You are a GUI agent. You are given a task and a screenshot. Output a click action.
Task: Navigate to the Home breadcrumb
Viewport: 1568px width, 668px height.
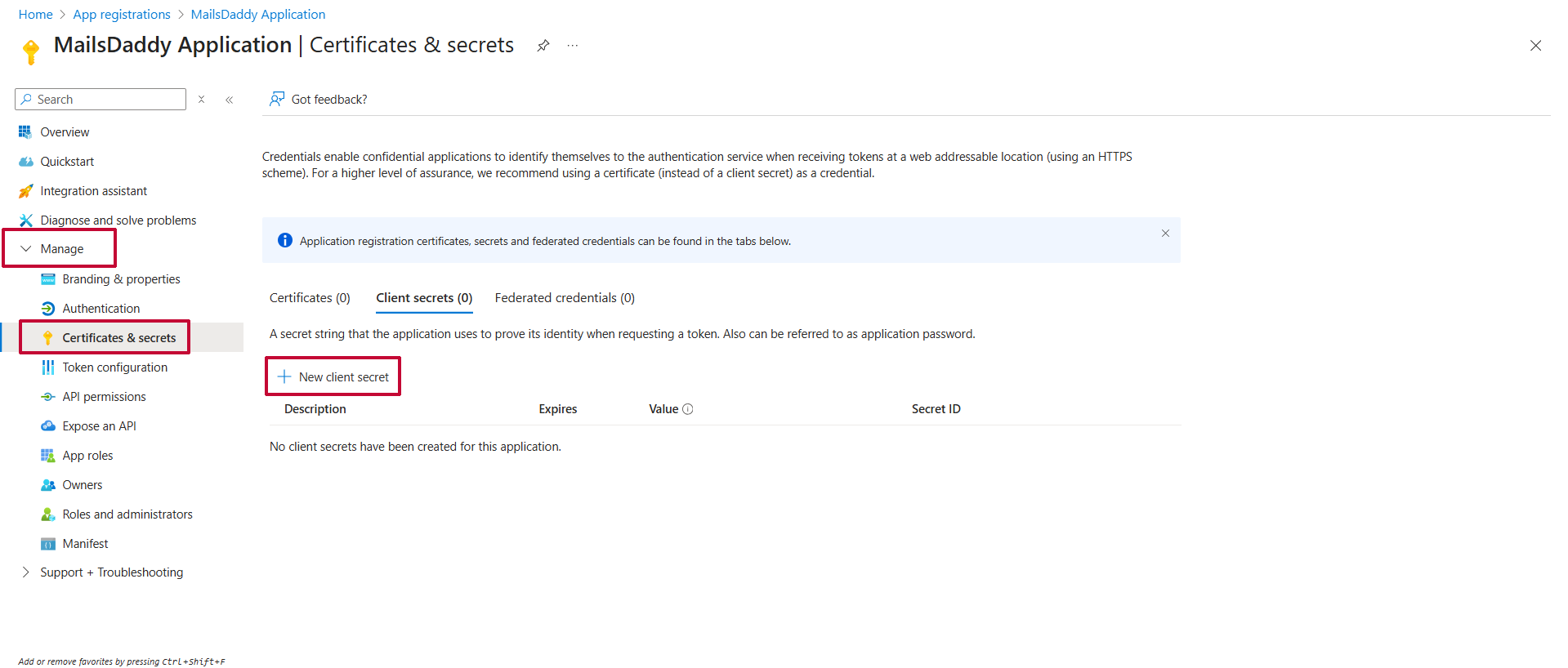point(35,15)
